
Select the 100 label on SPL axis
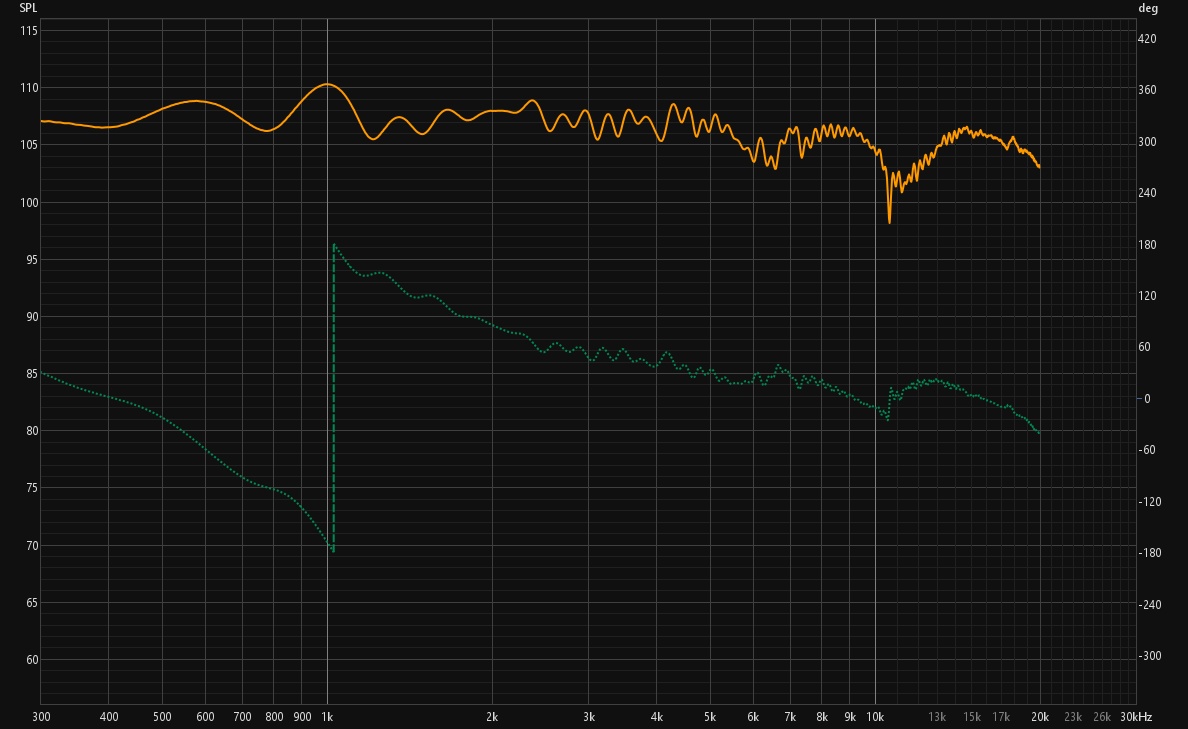[x=29, y=202]
